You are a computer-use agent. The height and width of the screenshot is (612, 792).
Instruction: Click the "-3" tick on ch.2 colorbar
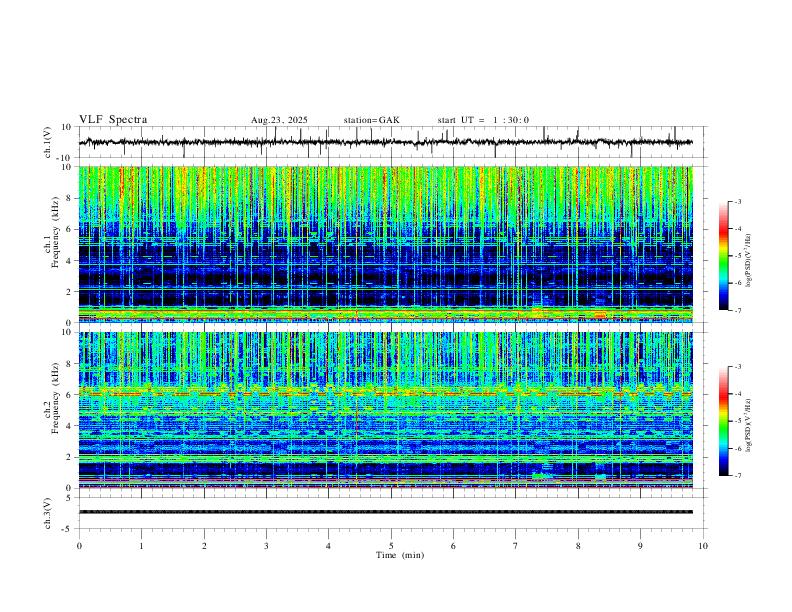point(737,367)
